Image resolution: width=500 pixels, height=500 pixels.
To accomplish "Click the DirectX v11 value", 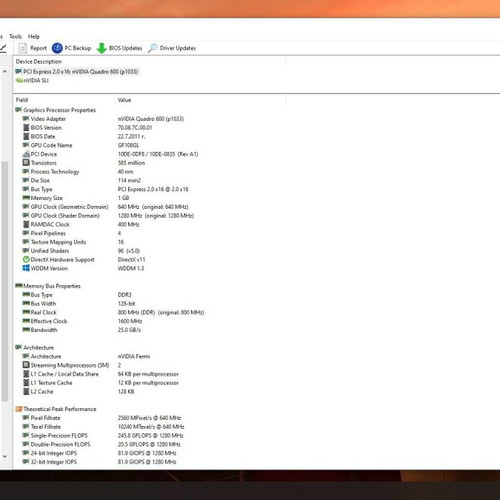I will [131, 259].
